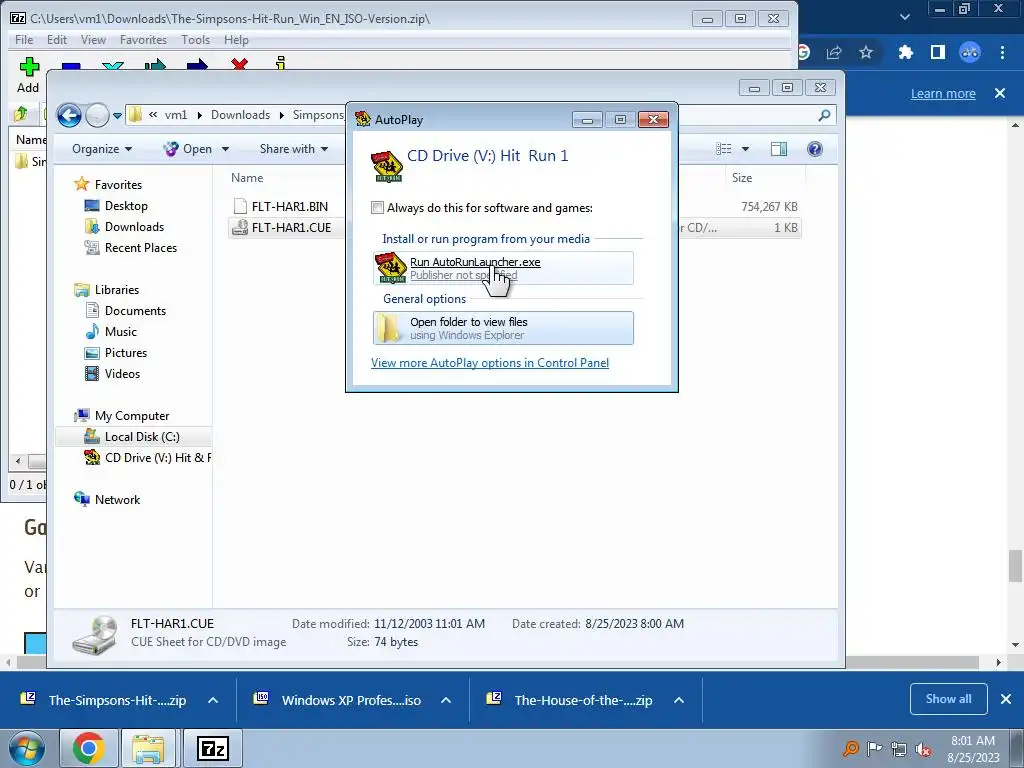Open Chrome side panel icon
This screenshot has height=768, width=1024.
[938, 52]
